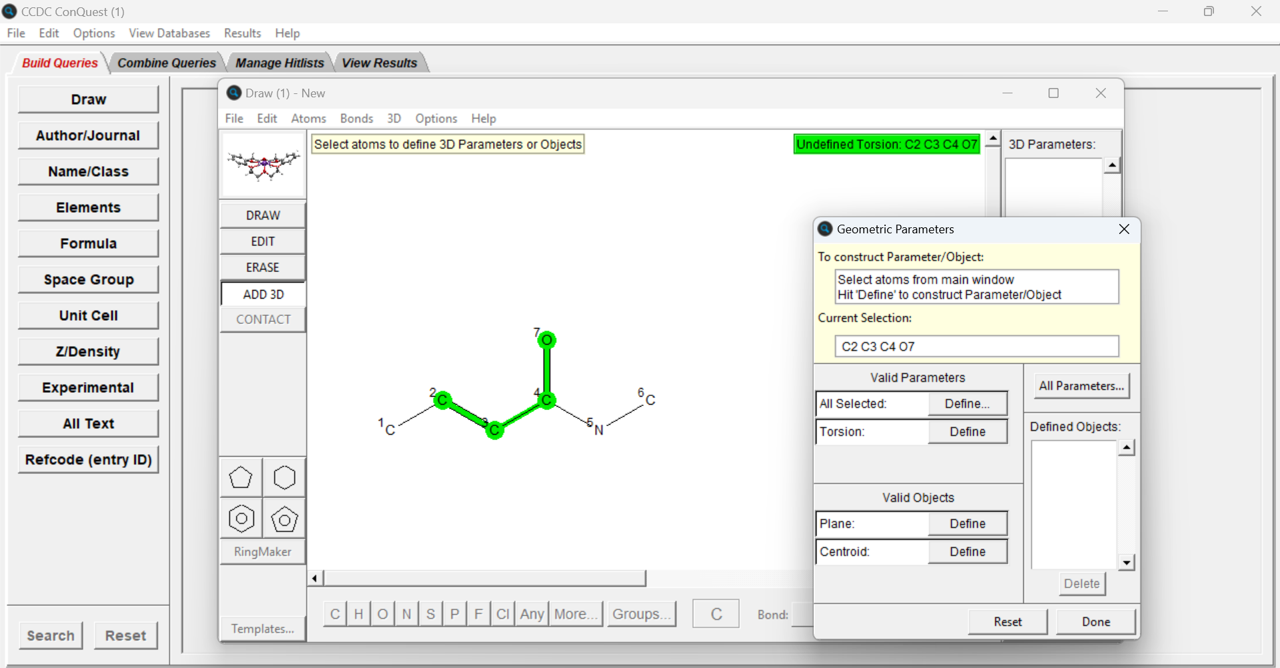Pick oxygen from the element toolbar

pos(382,613)
